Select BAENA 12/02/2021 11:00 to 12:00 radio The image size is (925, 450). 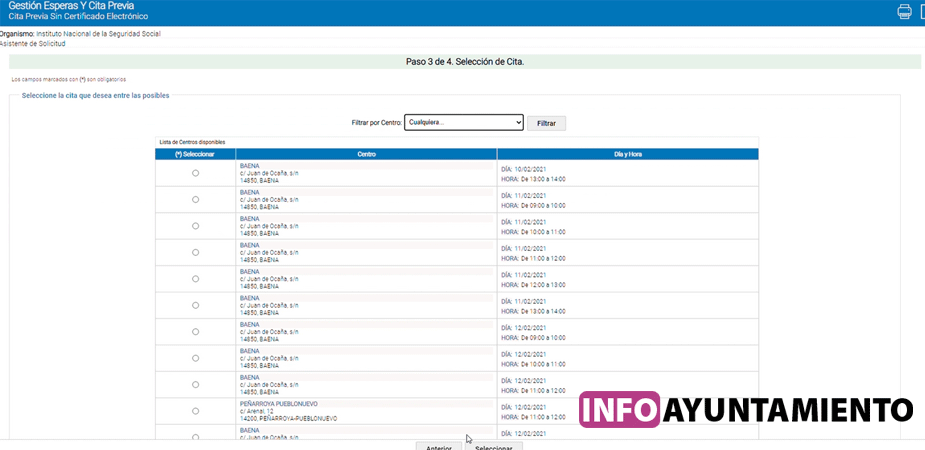195,384
